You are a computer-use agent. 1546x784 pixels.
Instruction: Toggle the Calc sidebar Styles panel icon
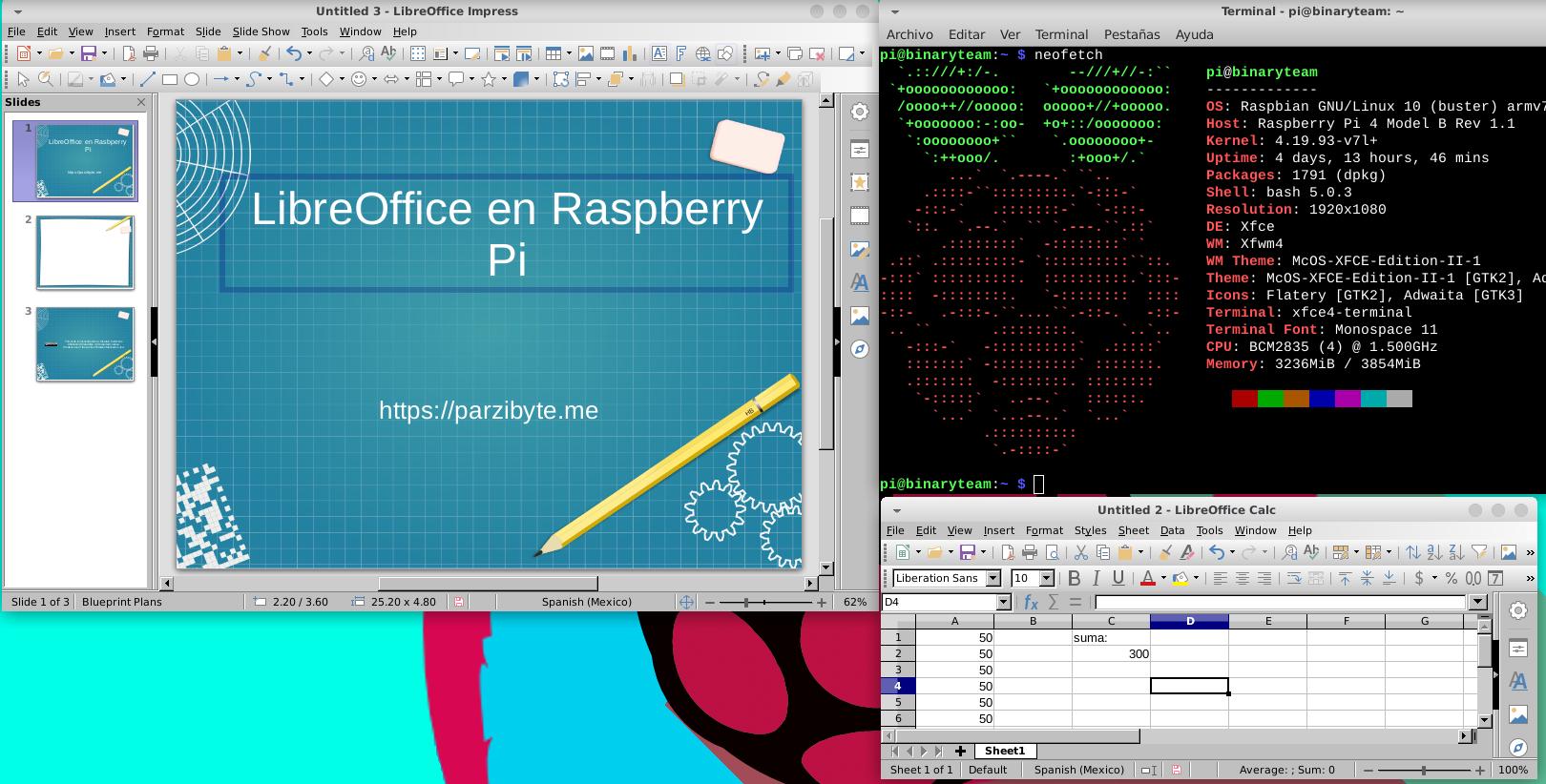[1518, 680]
